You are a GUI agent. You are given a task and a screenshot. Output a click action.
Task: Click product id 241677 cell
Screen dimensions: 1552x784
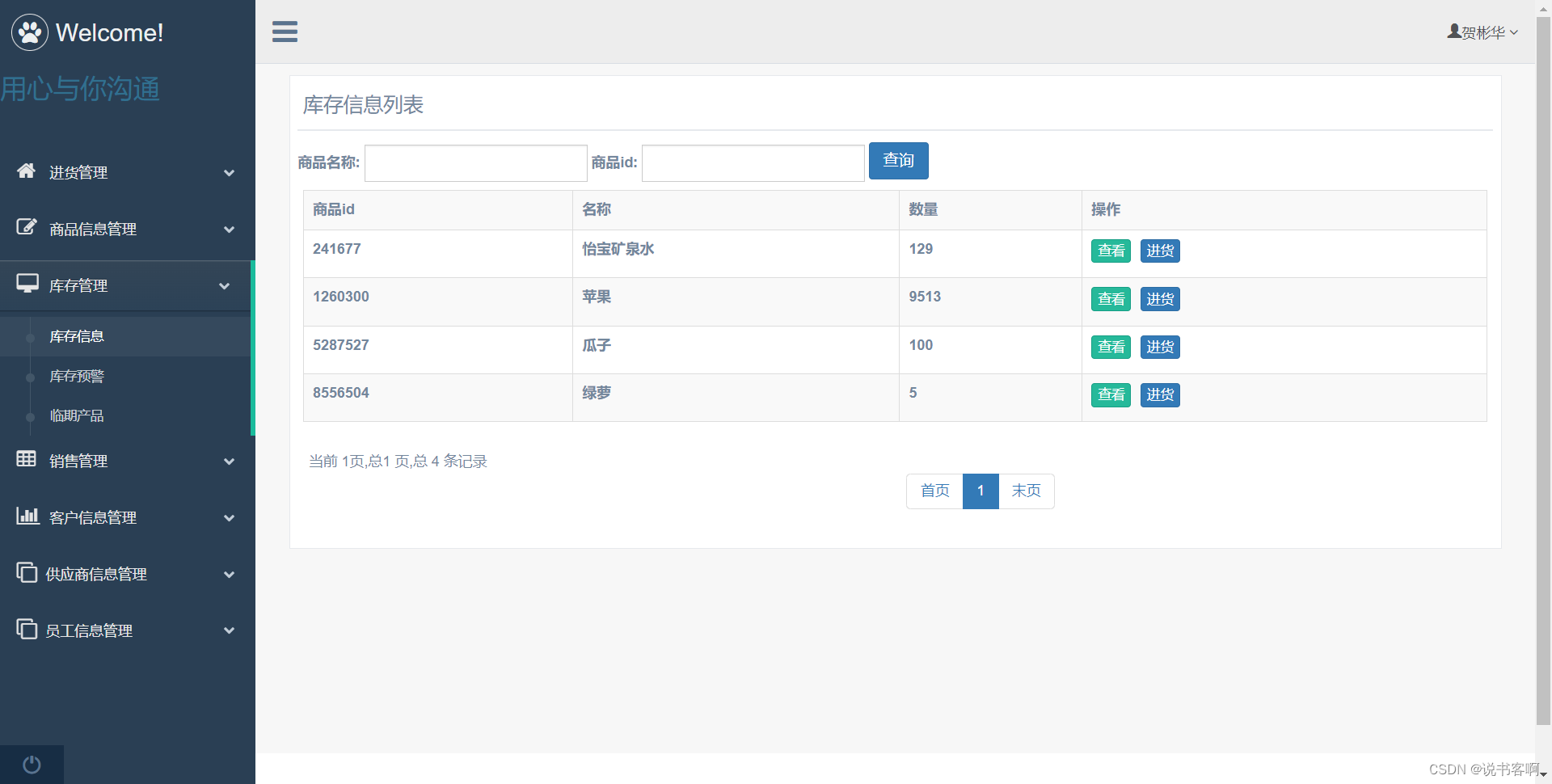438,254
